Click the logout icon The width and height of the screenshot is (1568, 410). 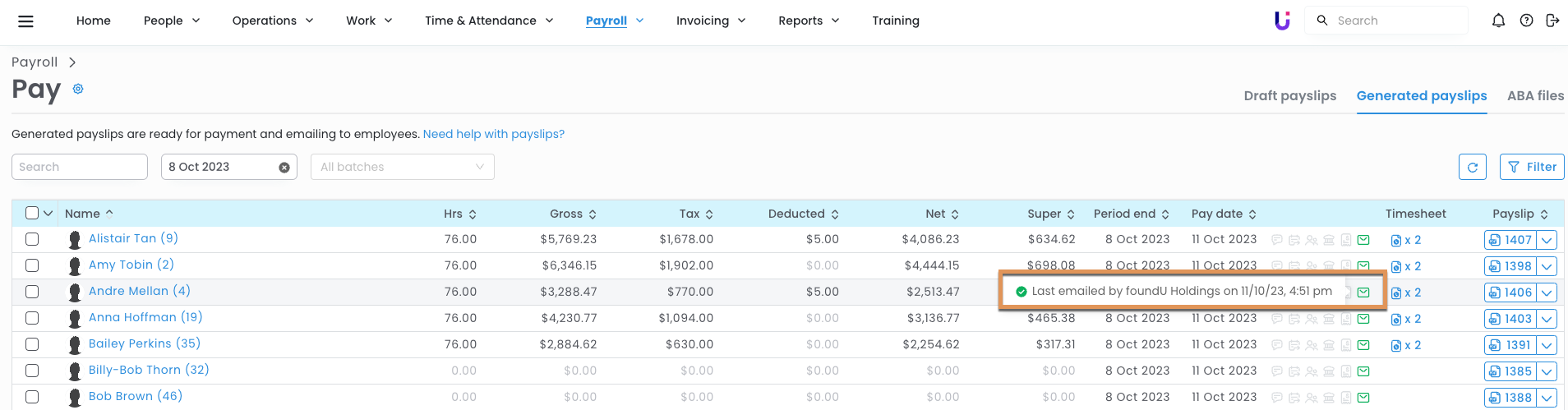pyautogui.click(x=1552, y=21)
